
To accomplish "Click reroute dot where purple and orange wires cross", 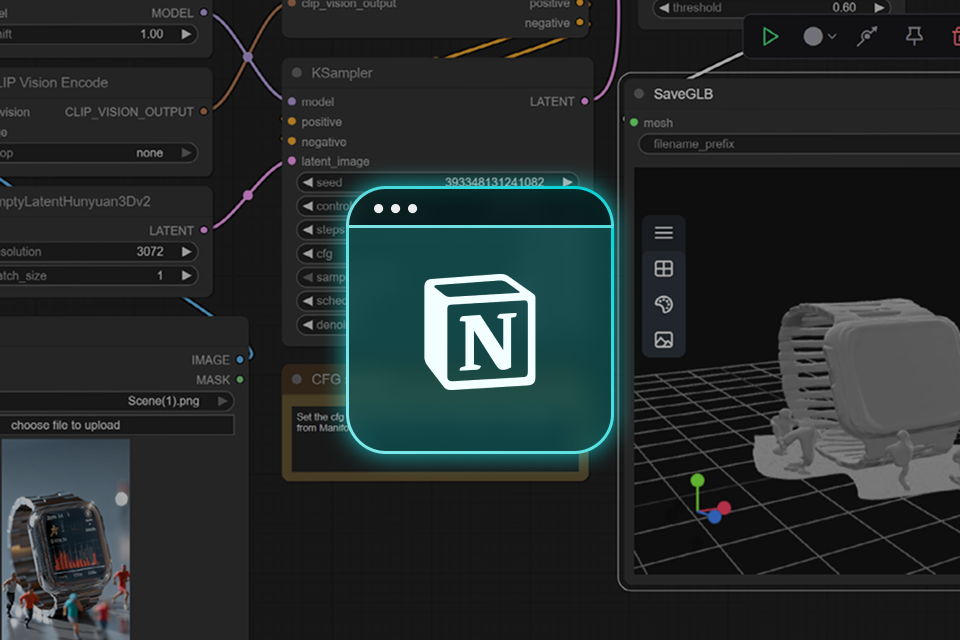I will point(248,56).
